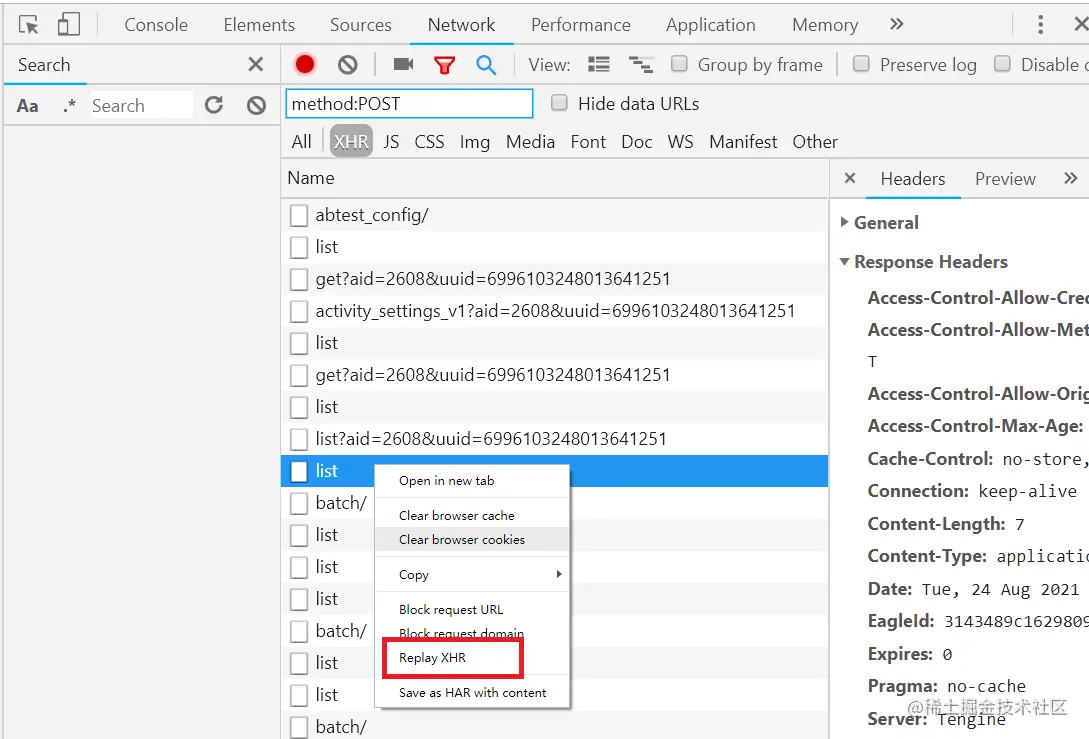
Task: Click the method:POST filter field
Action: coord(409,103)
